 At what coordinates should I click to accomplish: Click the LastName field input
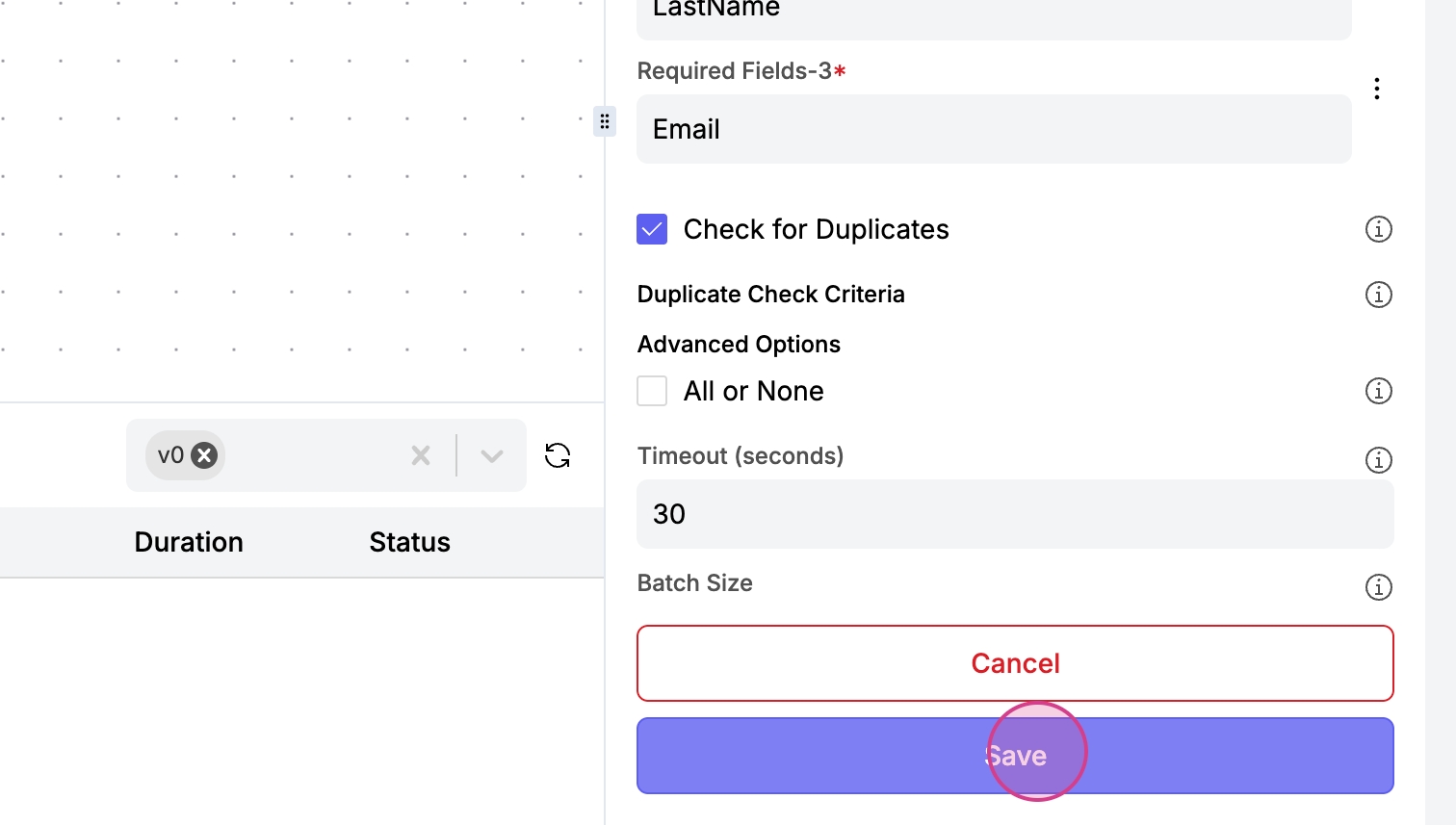click(x=994, y=13)
